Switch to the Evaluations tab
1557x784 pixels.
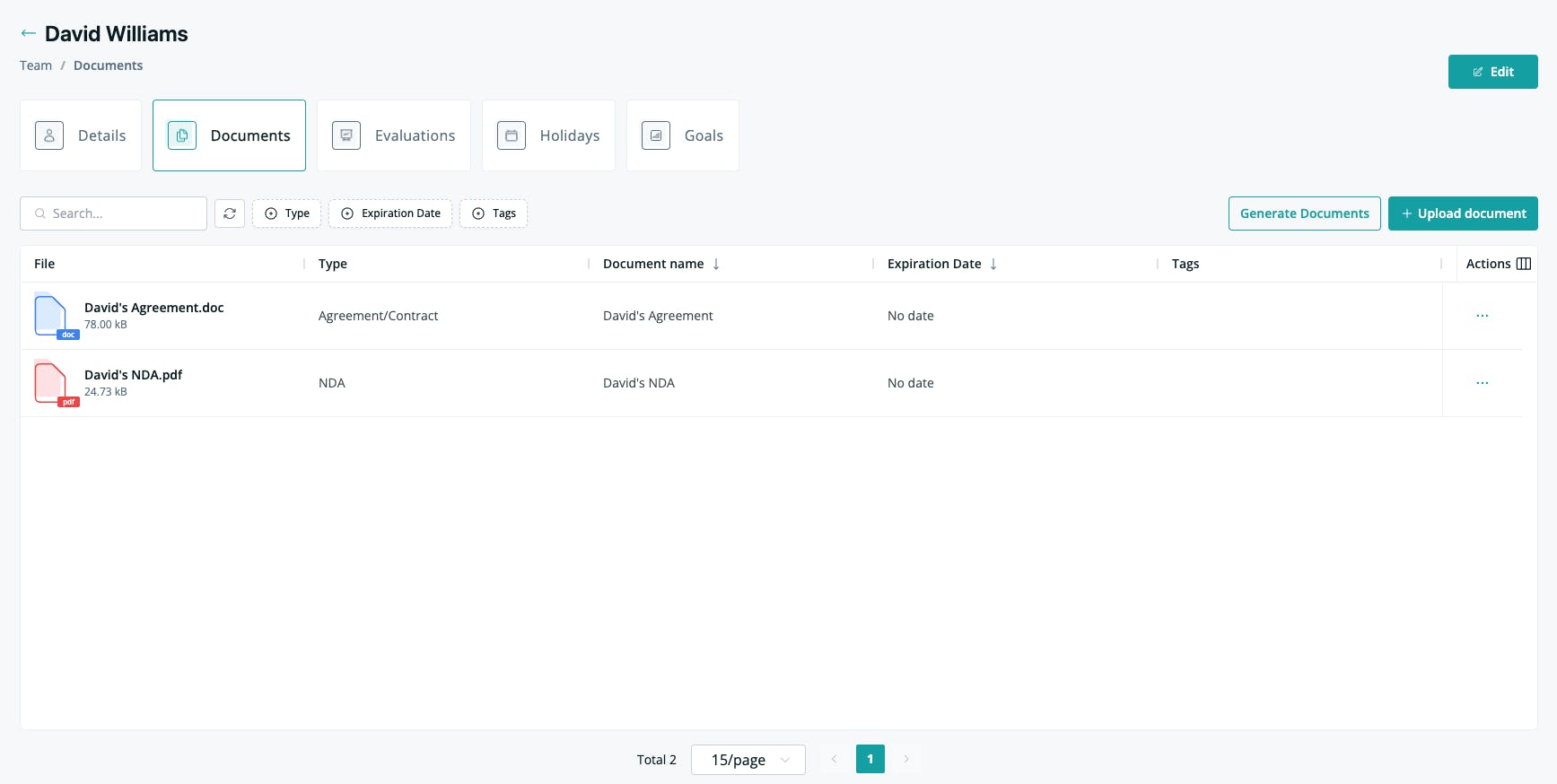click(394, 135)
